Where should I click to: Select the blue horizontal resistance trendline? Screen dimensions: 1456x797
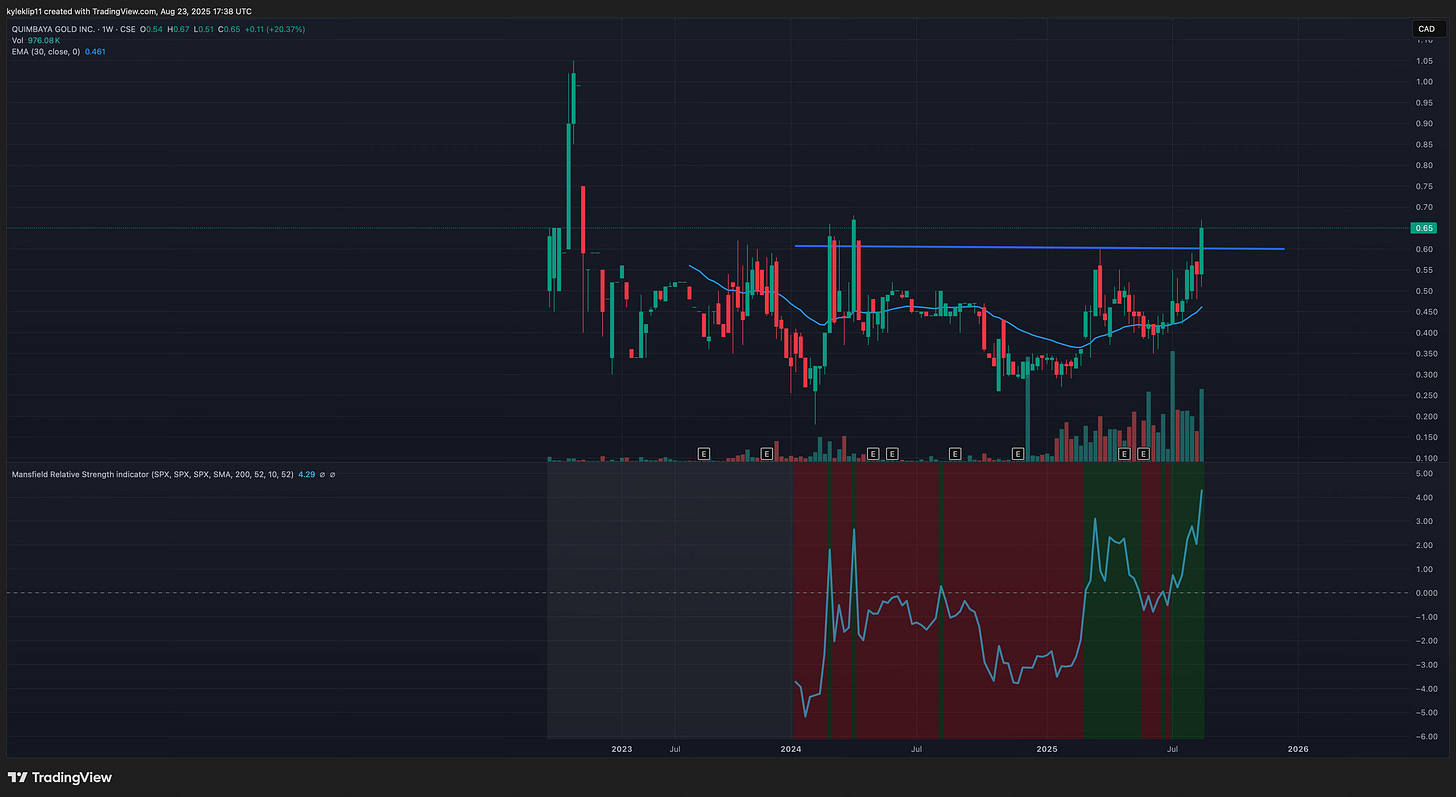coord(1040,247)
